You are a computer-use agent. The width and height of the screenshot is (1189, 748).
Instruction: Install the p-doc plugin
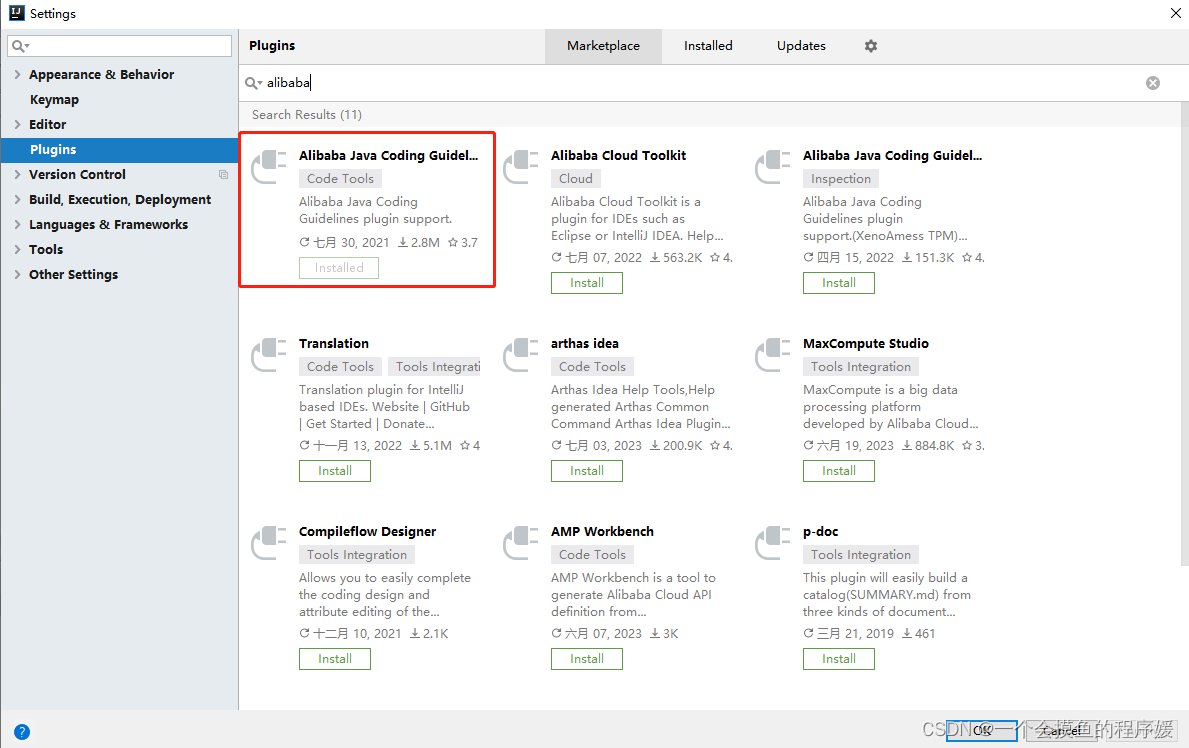coord(839,659)
